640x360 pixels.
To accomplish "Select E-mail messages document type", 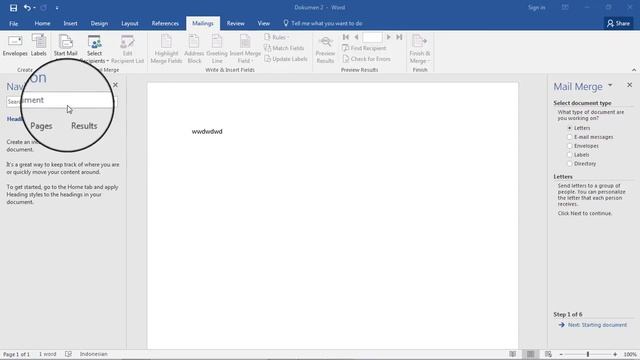I will pyautogui.click(x=570, y=137).
